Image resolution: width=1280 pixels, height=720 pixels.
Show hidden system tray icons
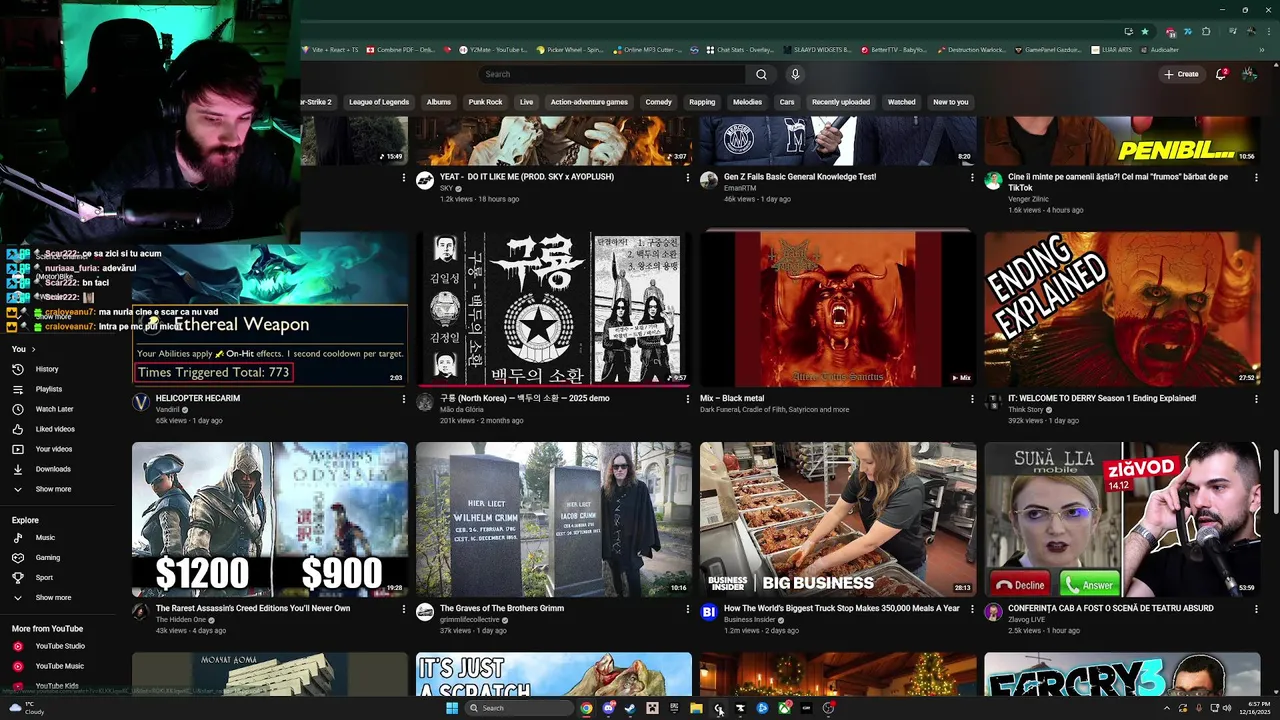[x=1166, y=708]
